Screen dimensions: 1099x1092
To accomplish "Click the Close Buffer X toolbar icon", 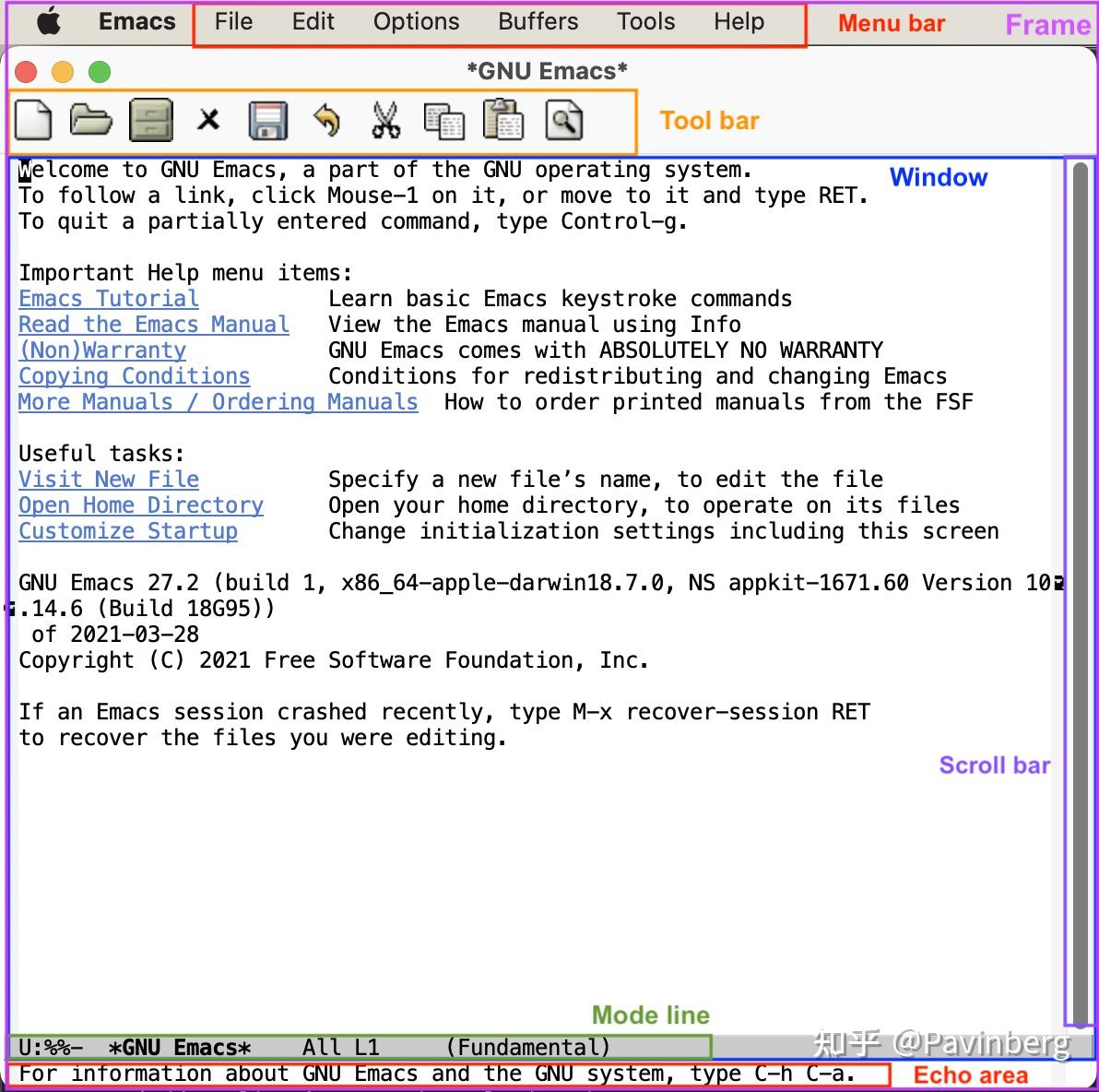I will pos(209,120).
